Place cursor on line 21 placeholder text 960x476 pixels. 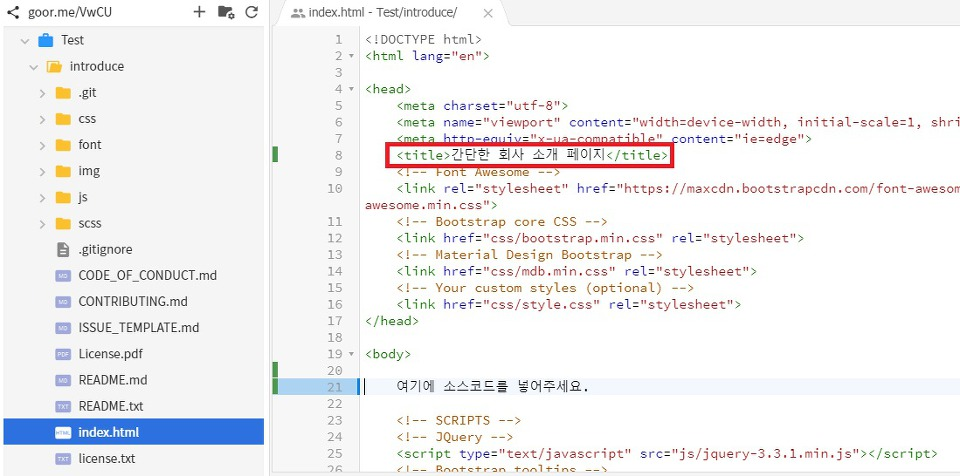click(x=492, y=387)
